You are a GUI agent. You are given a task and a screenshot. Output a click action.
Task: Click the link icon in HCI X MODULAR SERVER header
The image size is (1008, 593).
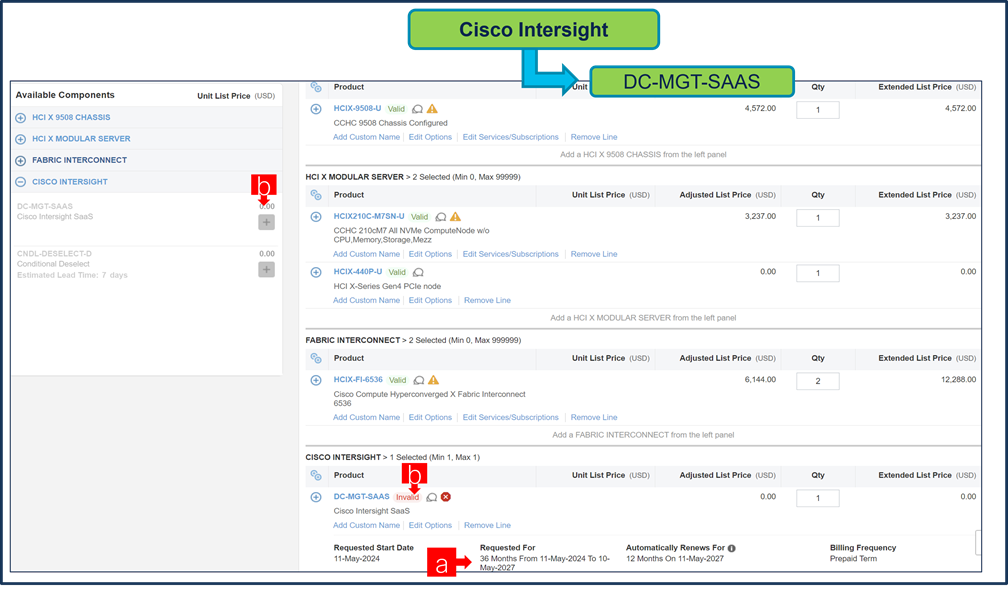(316, 195)
